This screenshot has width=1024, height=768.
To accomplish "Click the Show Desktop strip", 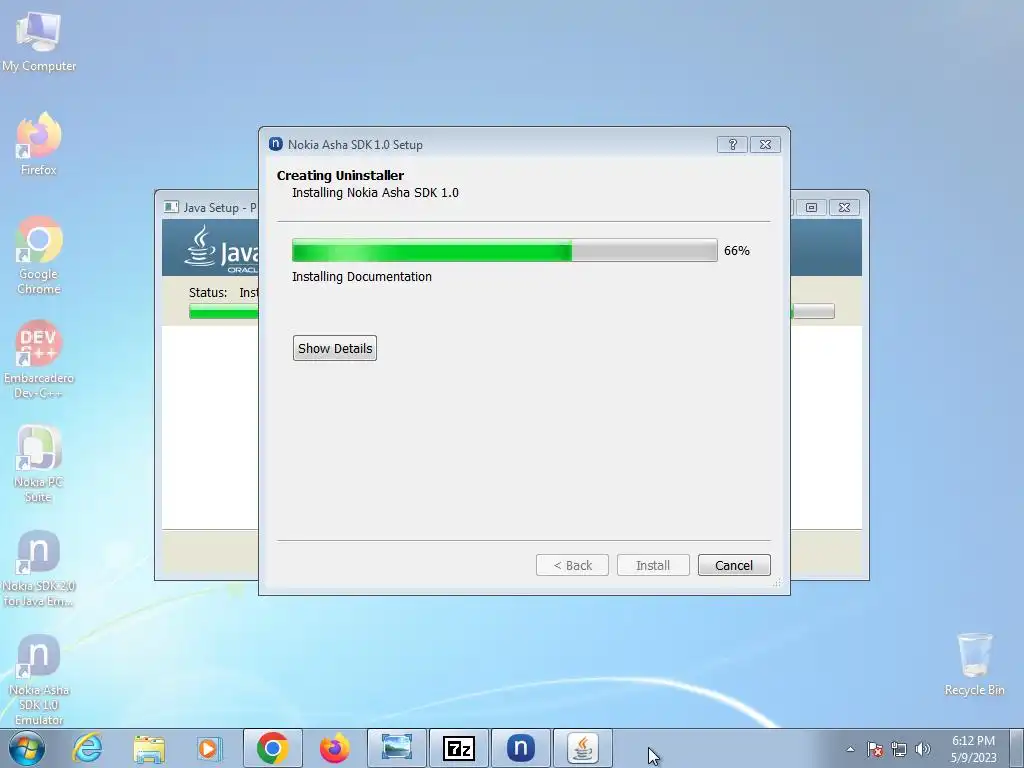I will 1017,748.
